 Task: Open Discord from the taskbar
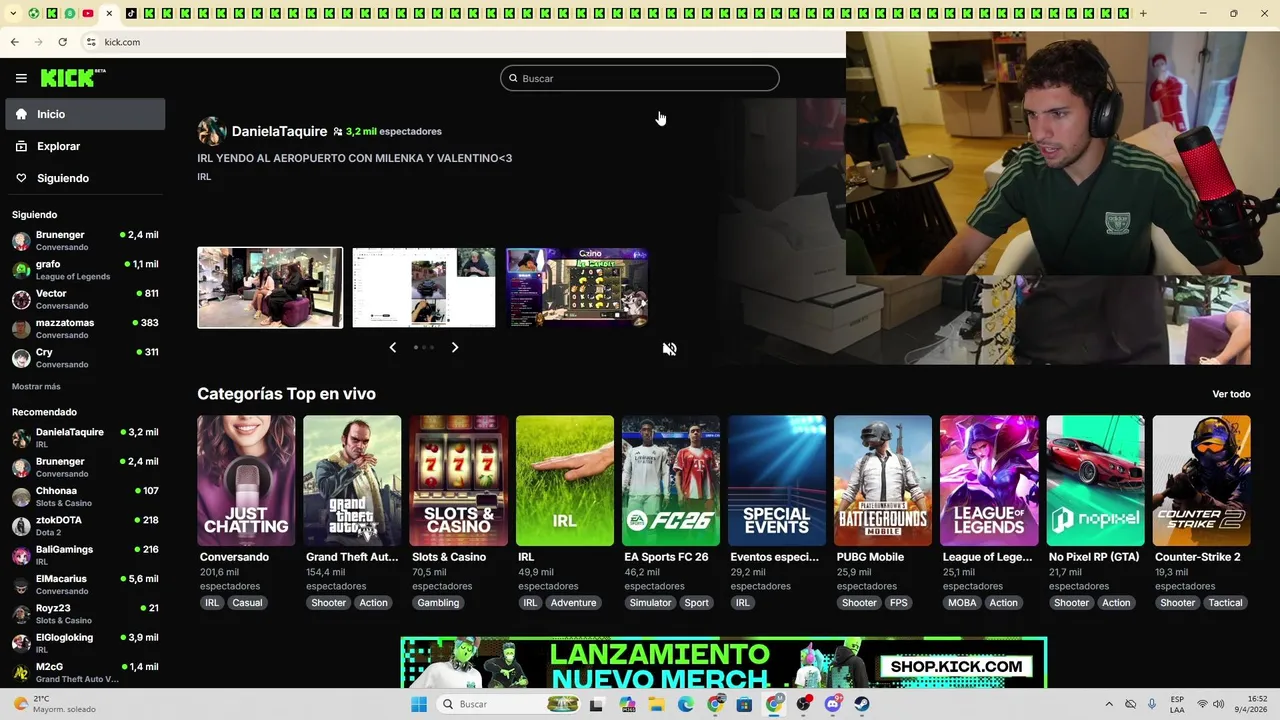(833, 704)
